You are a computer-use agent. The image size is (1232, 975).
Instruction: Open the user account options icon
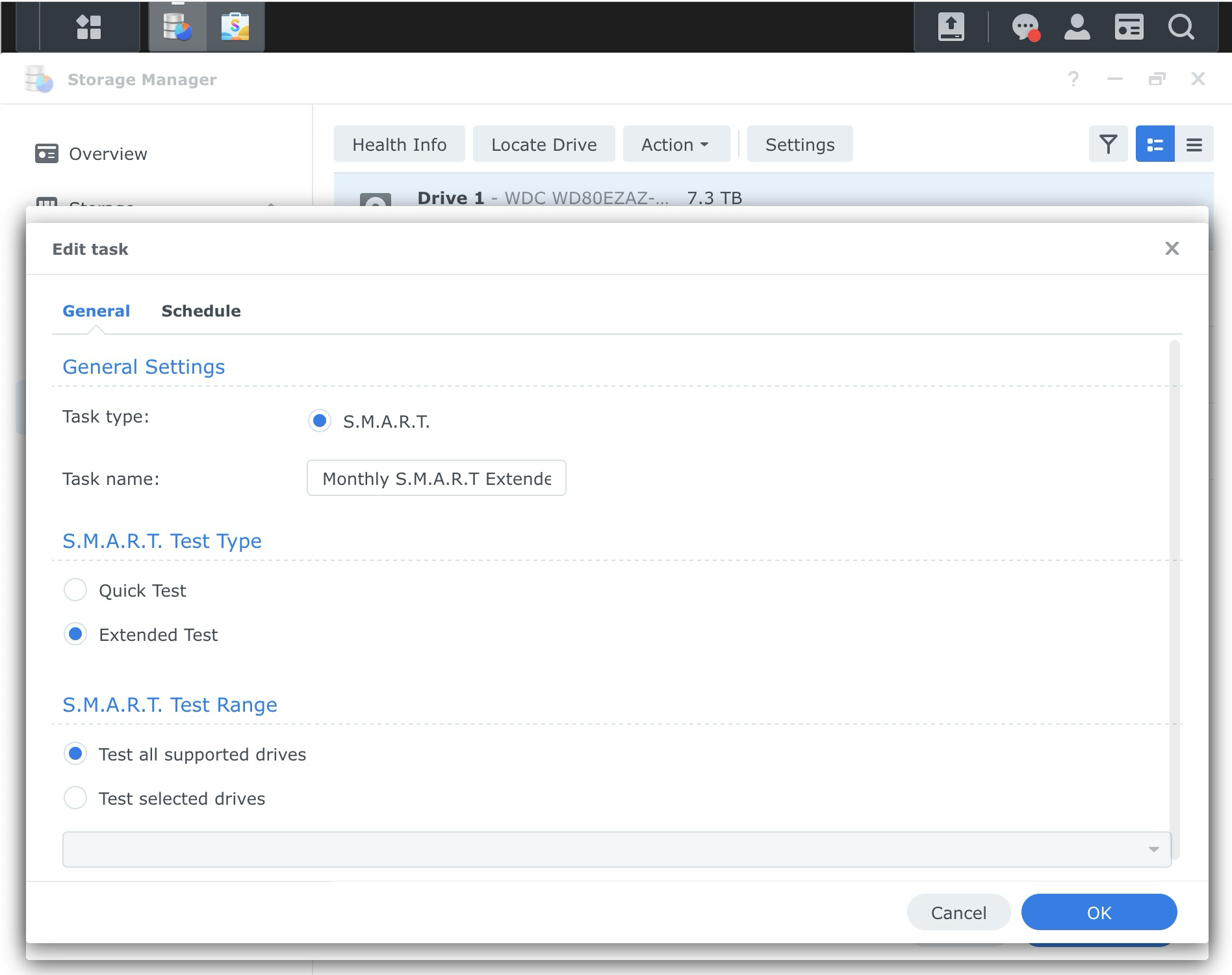(1077, 27)
